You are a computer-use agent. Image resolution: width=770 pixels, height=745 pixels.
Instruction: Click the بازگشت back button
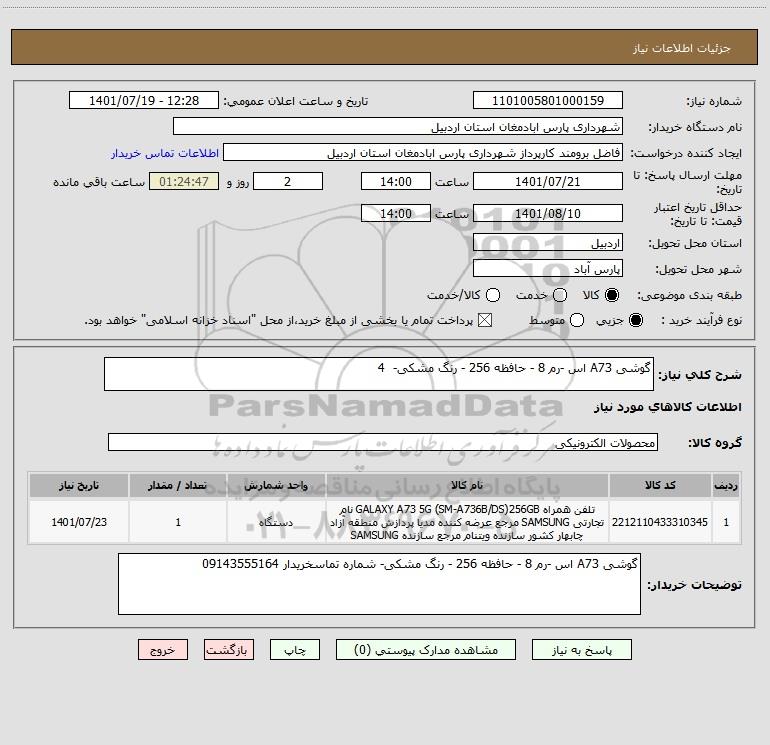(x=229, y=650)
